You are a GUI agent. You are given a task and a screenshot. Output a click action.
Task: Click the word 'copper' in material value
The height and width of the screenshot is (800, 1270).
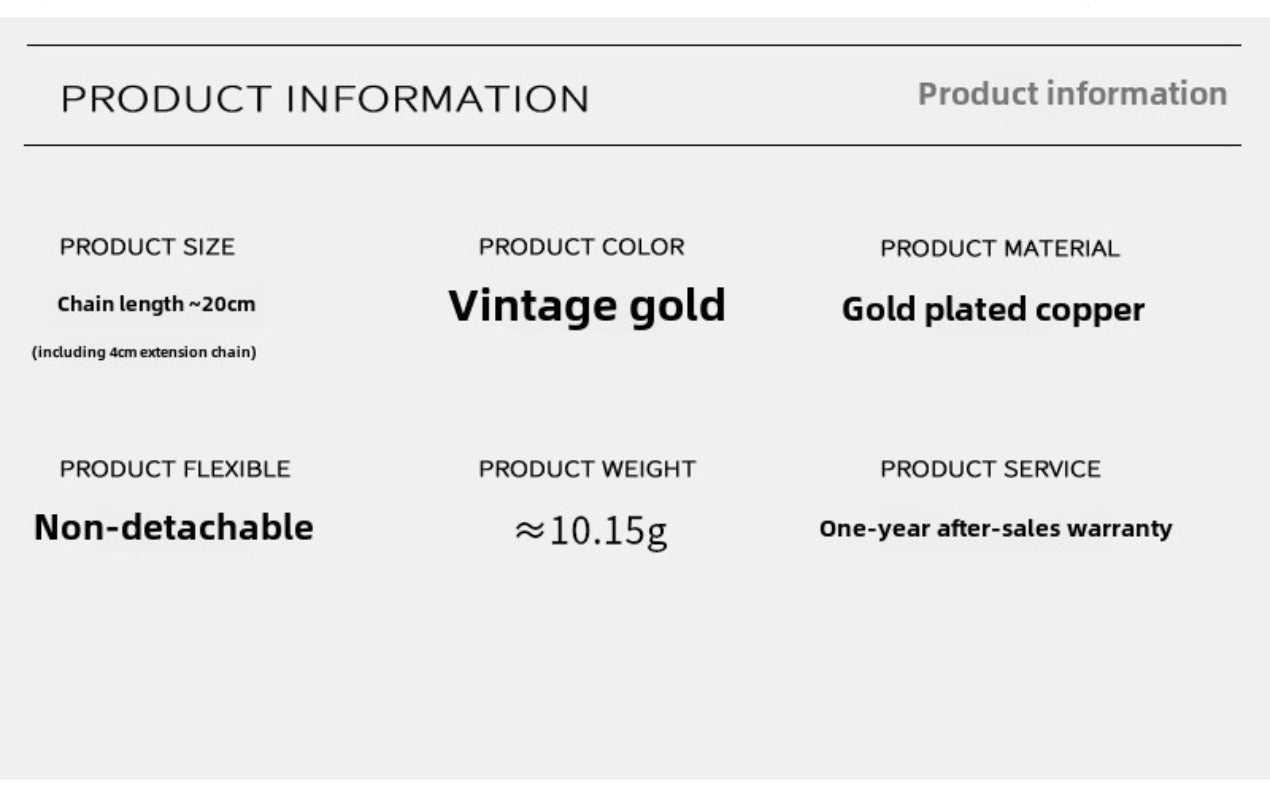pos(1090,310)
